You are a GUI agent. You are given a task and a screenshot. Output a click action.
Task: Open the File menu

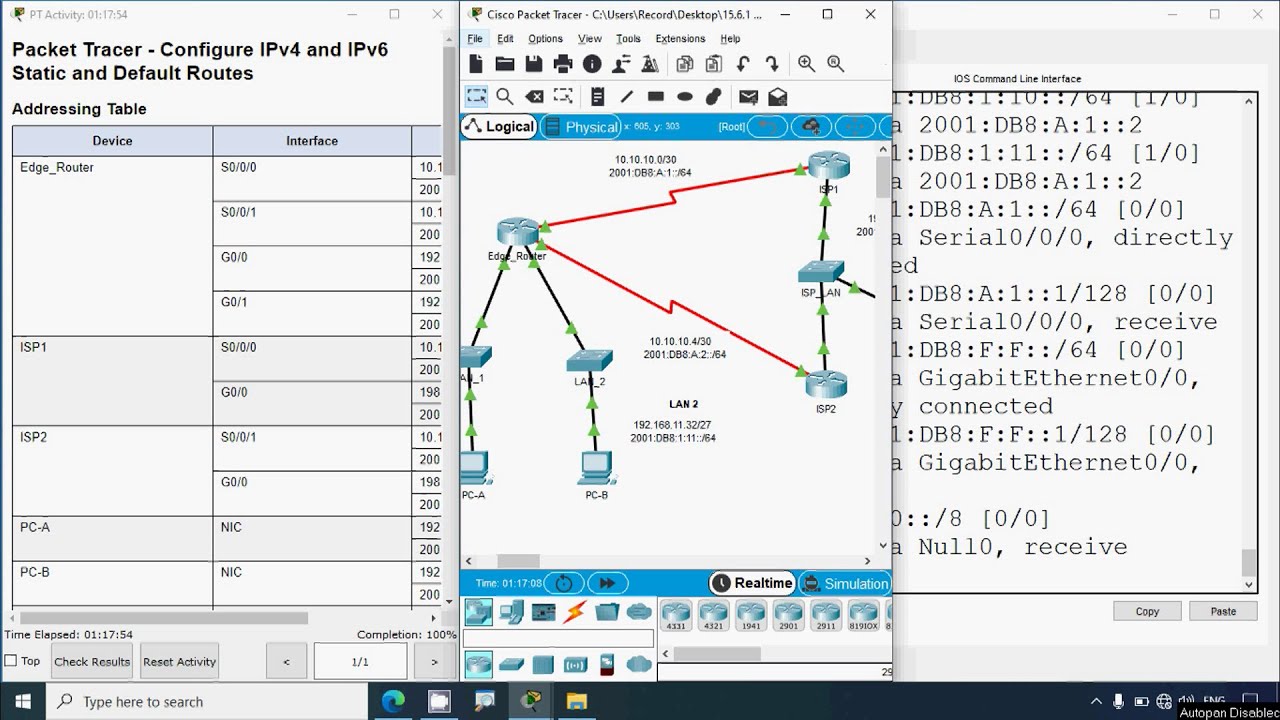pos(475,39)
